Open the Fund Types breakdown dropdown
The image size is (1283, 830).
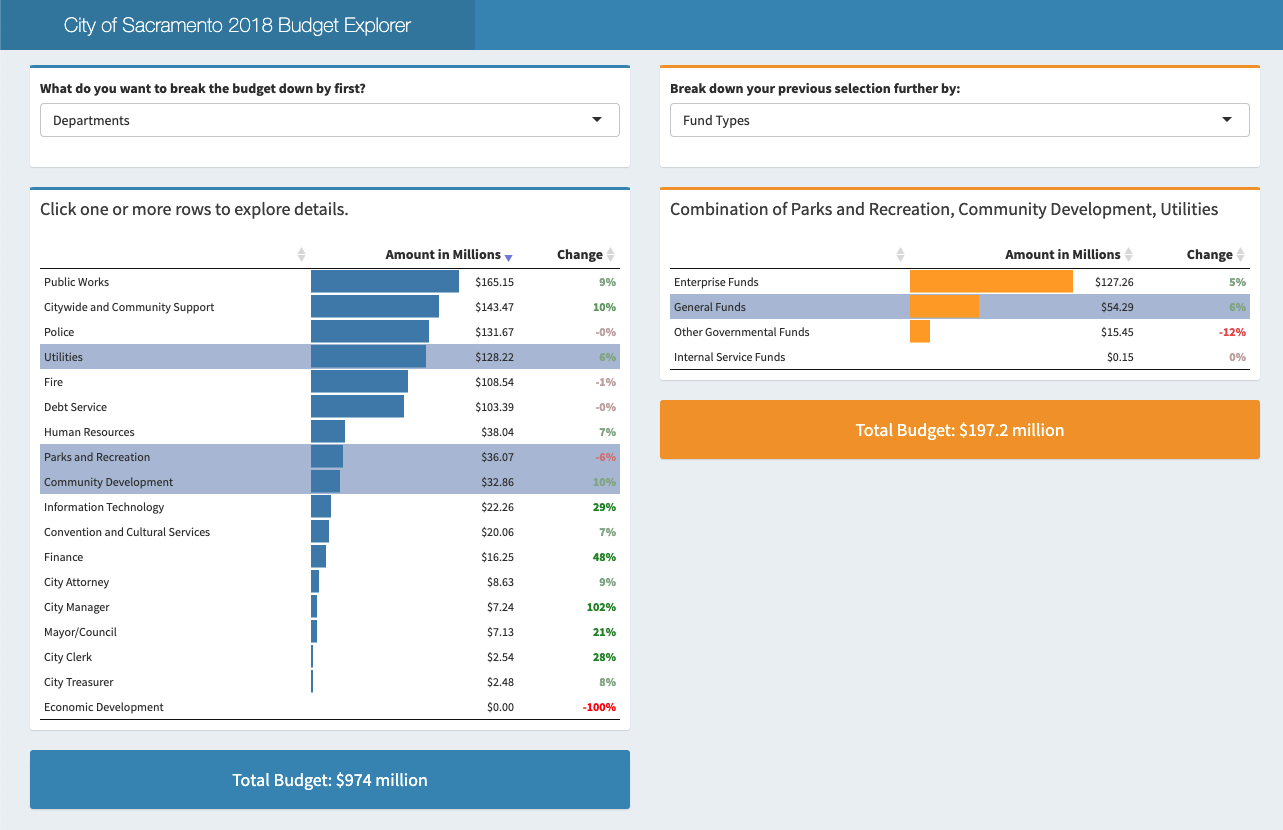[960, 120]
